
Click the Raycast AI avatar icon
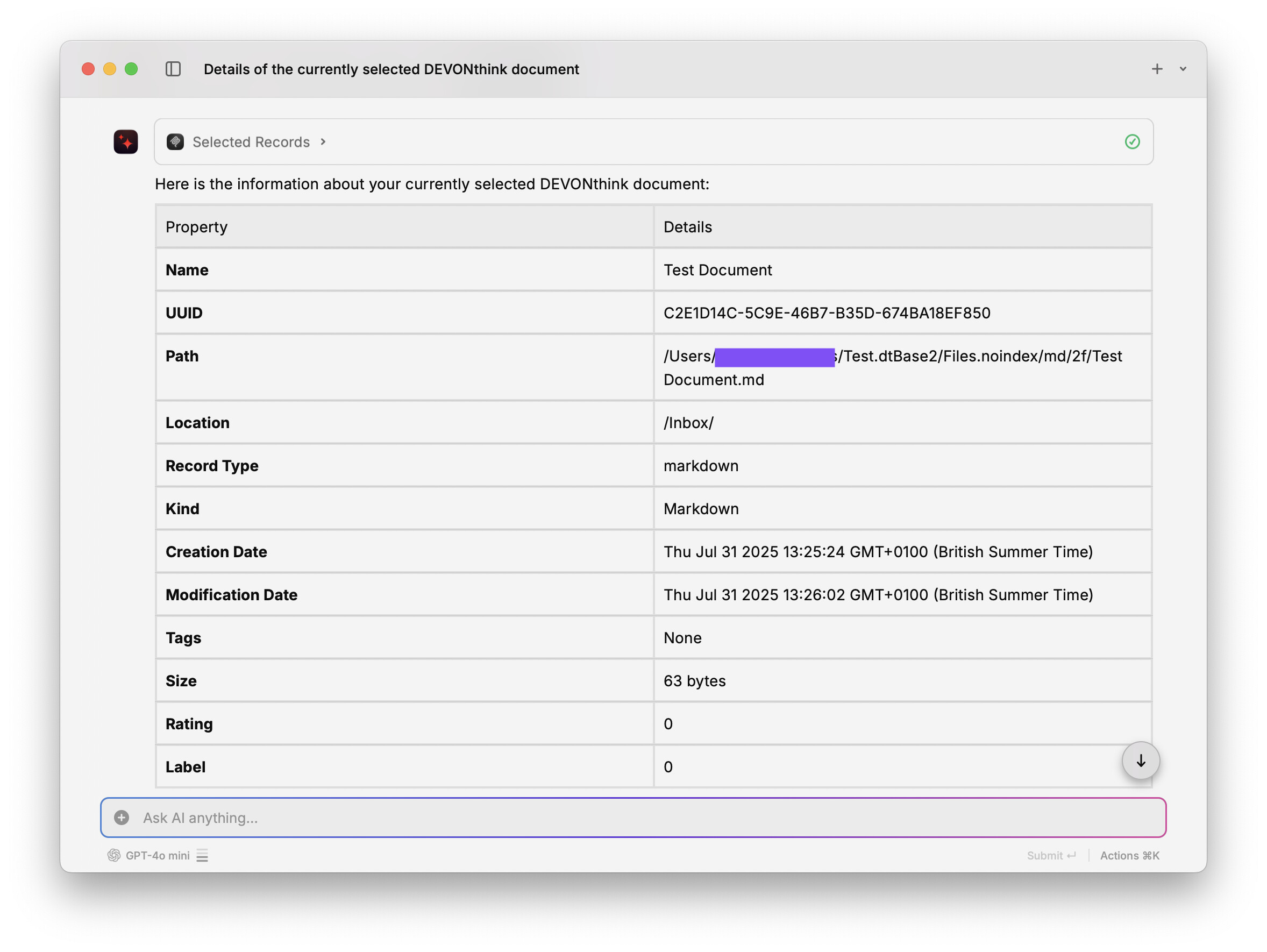[x=125, y=141]
